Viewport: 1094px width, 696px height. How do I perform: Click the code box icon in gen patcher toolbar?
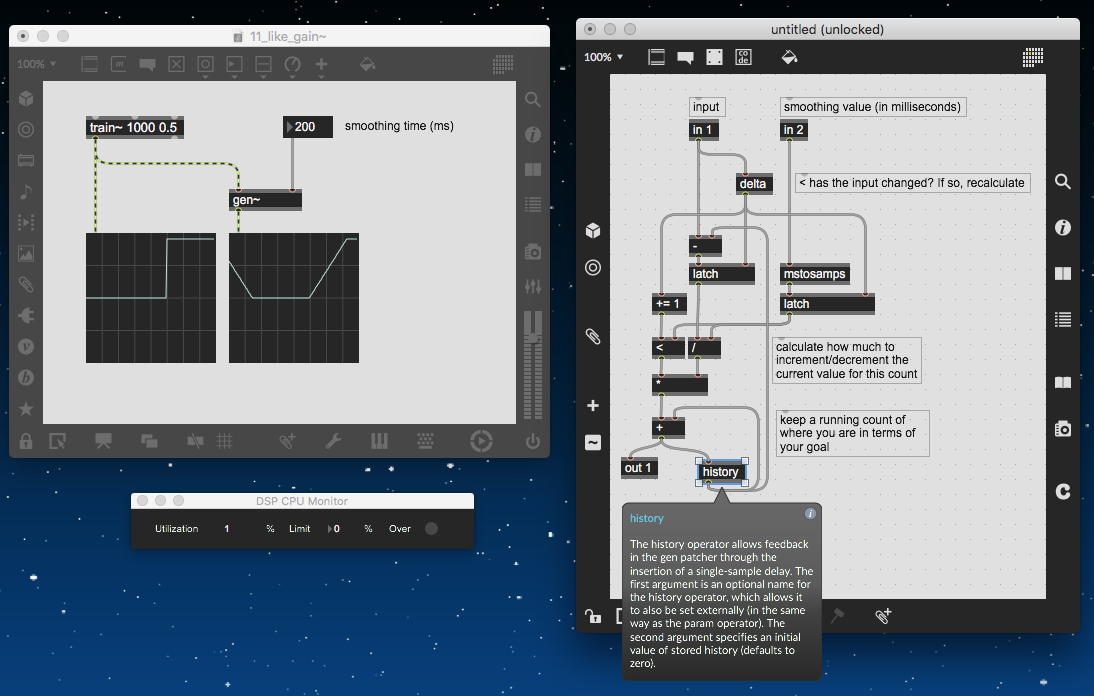tap(744, 57)
